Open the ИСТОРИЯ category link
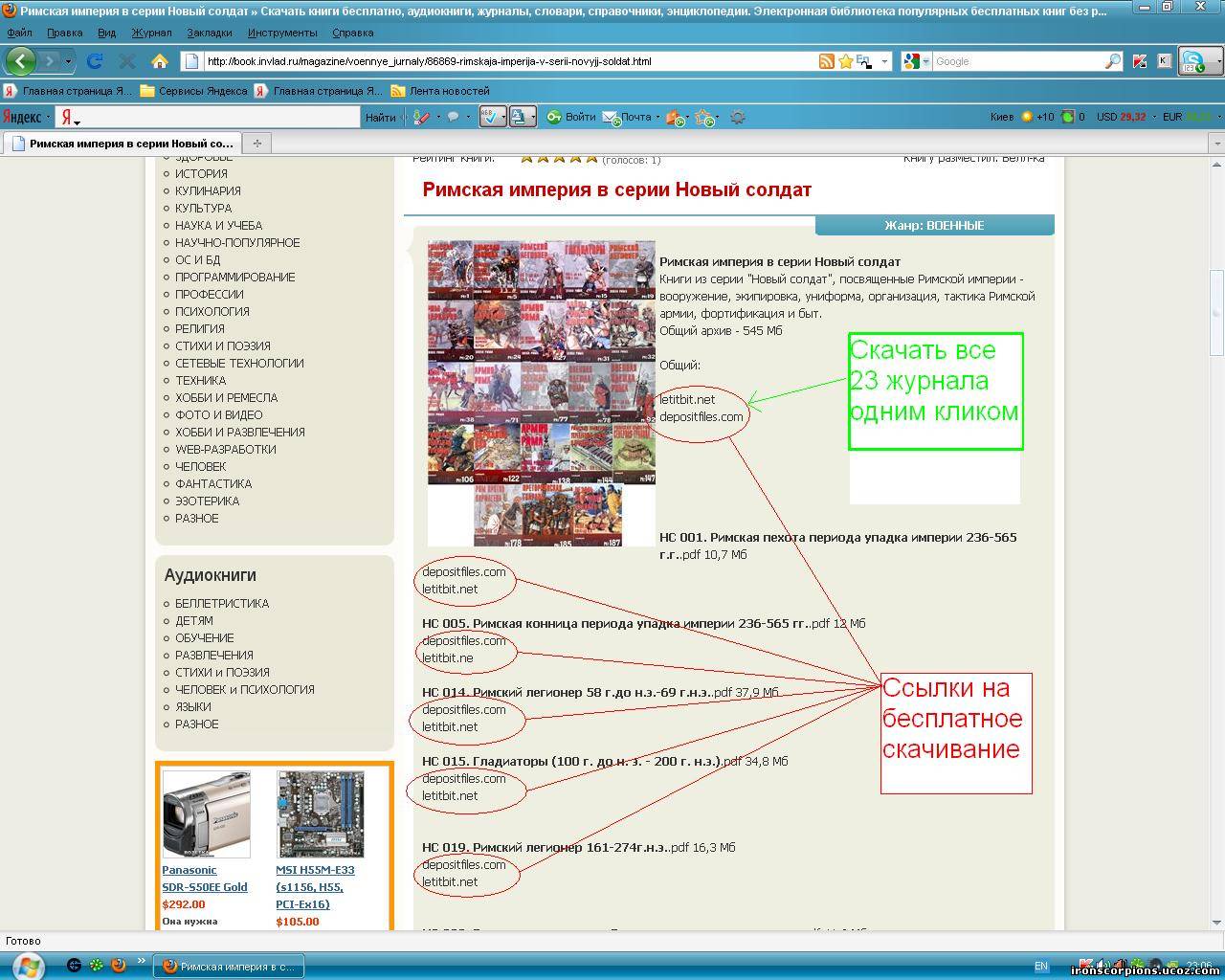This screenshot has width=1225, height=980. click(x=201, y=173)
